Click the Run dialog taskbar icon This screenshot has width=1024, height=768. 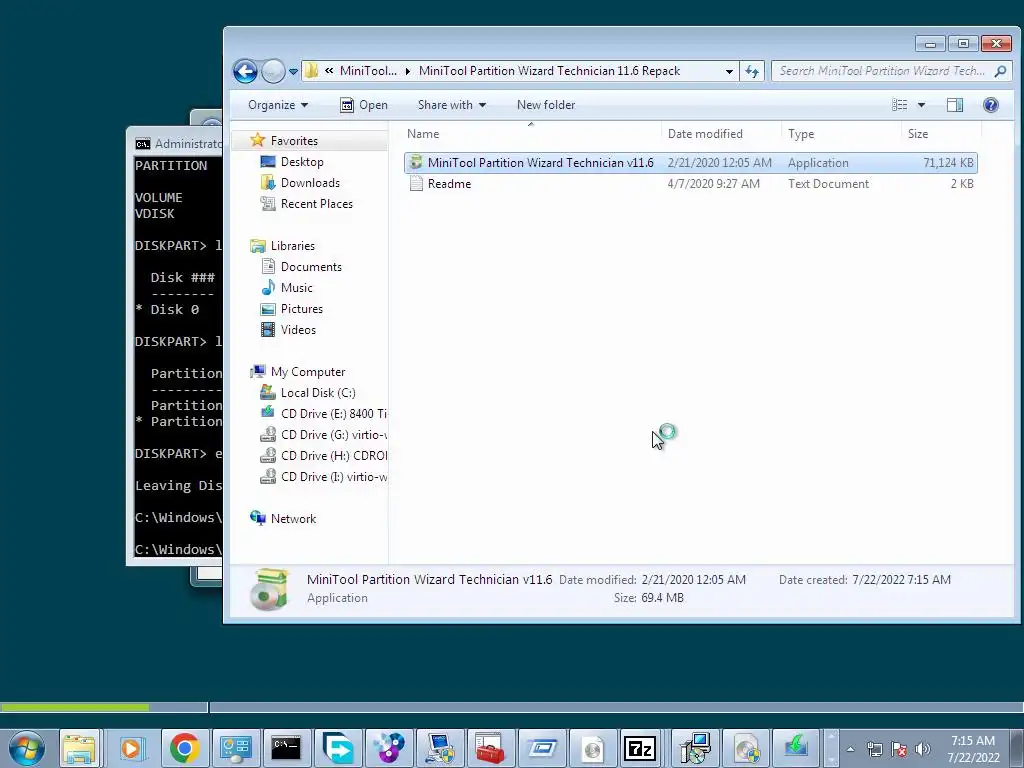(x=542, y=748)
